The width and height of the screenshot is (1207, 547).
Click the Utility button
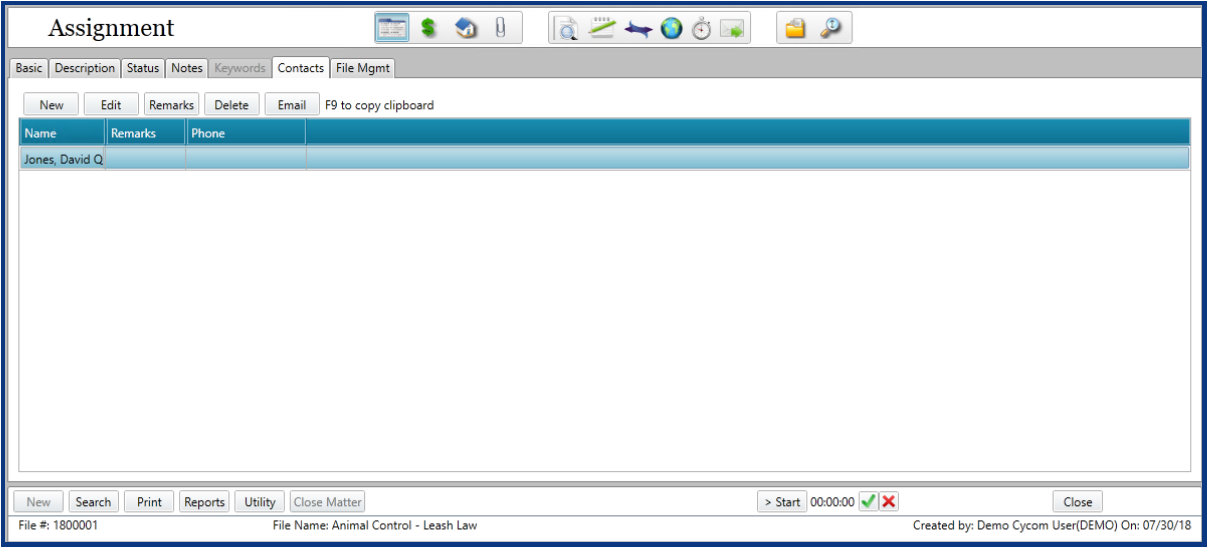(260, 502)
